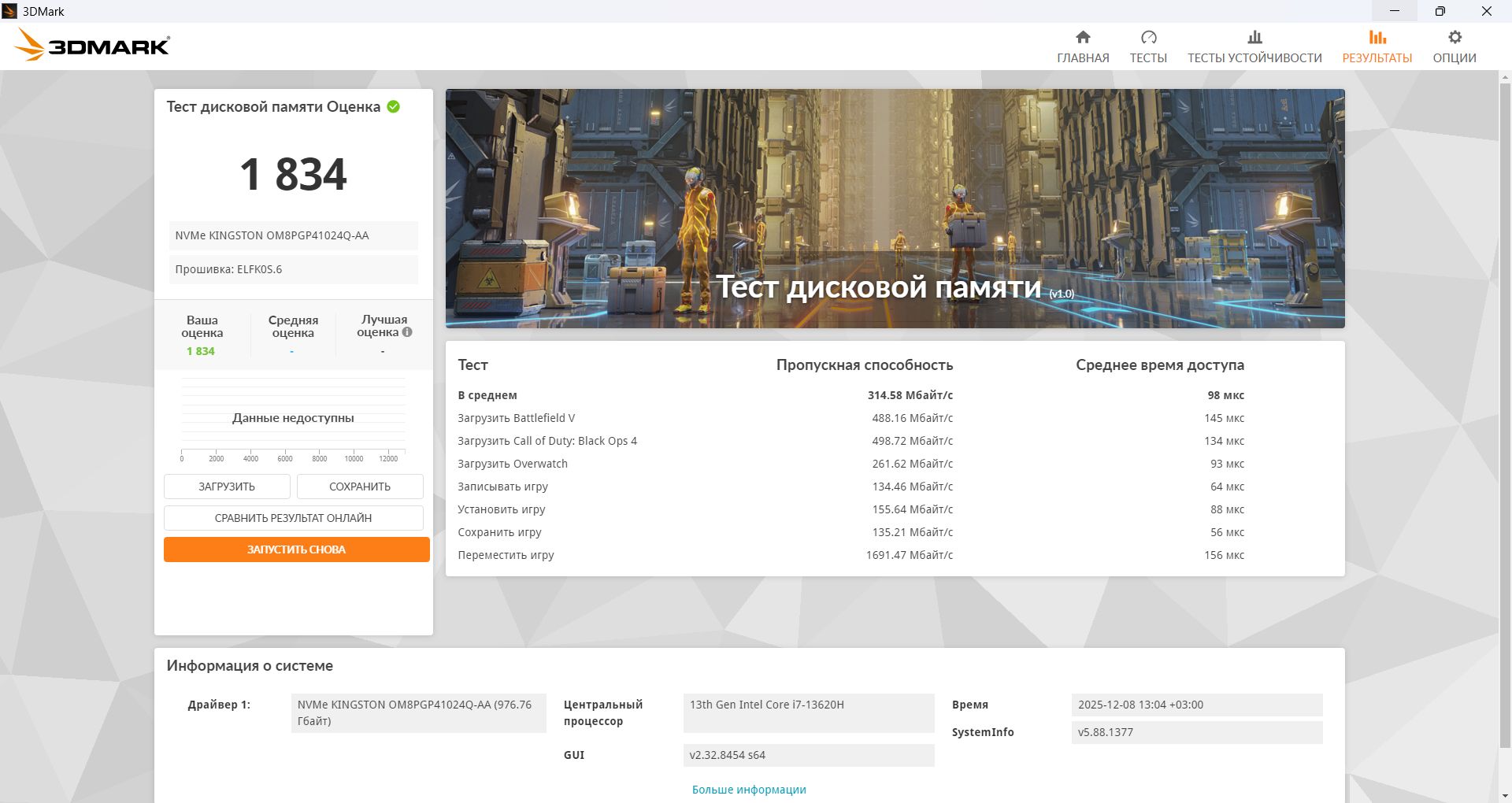The width and height of the screenshot is (1512, 803).
Task: Click the Информация о системе heading
Action: (x=250, y=666)
